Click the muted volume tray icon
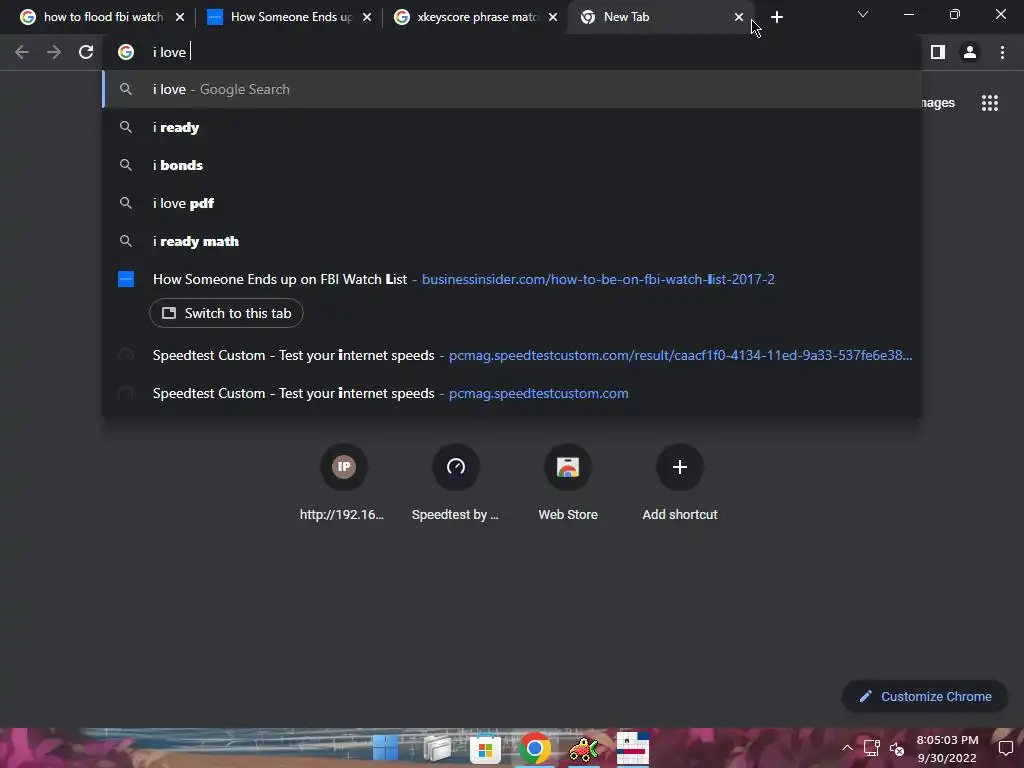 [897, 748]
